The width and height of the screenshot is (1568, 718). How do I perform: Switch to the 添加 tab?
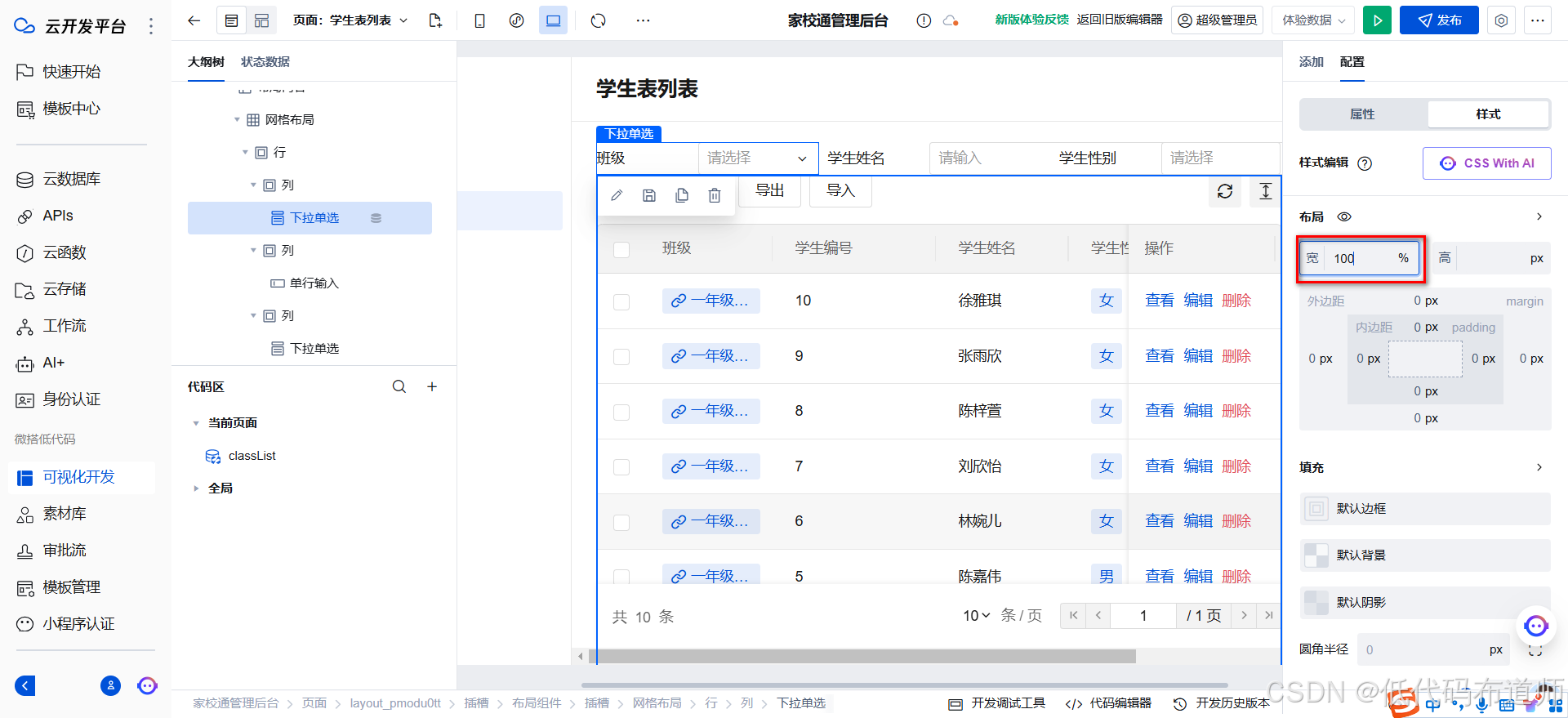1311,62
